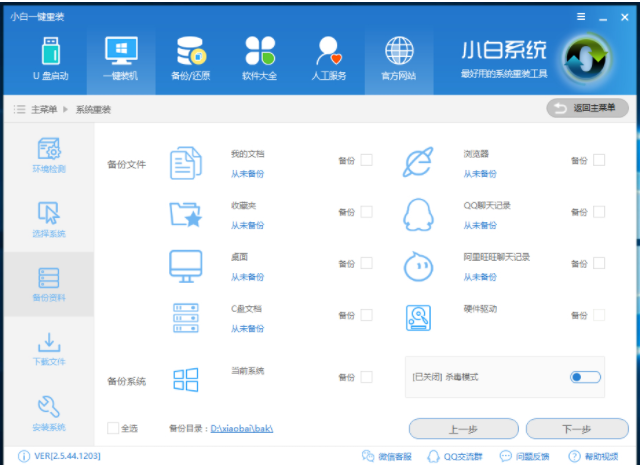The height and width of the screenshot is (465, 642).
Task: Open the 官方网站 tab
Action: [399, 59]
